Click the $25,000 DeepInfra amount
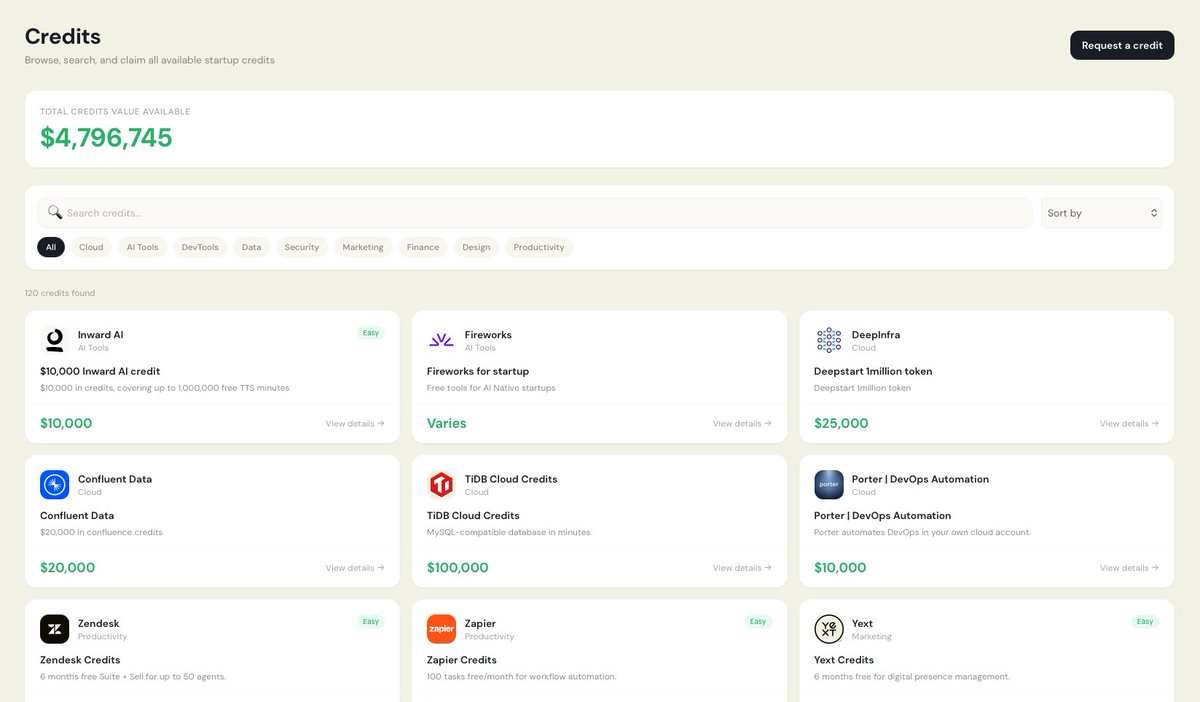Image resolution: width=1200 pixels, height=702 pixels. pyautogui.click(x=841, y=423)
